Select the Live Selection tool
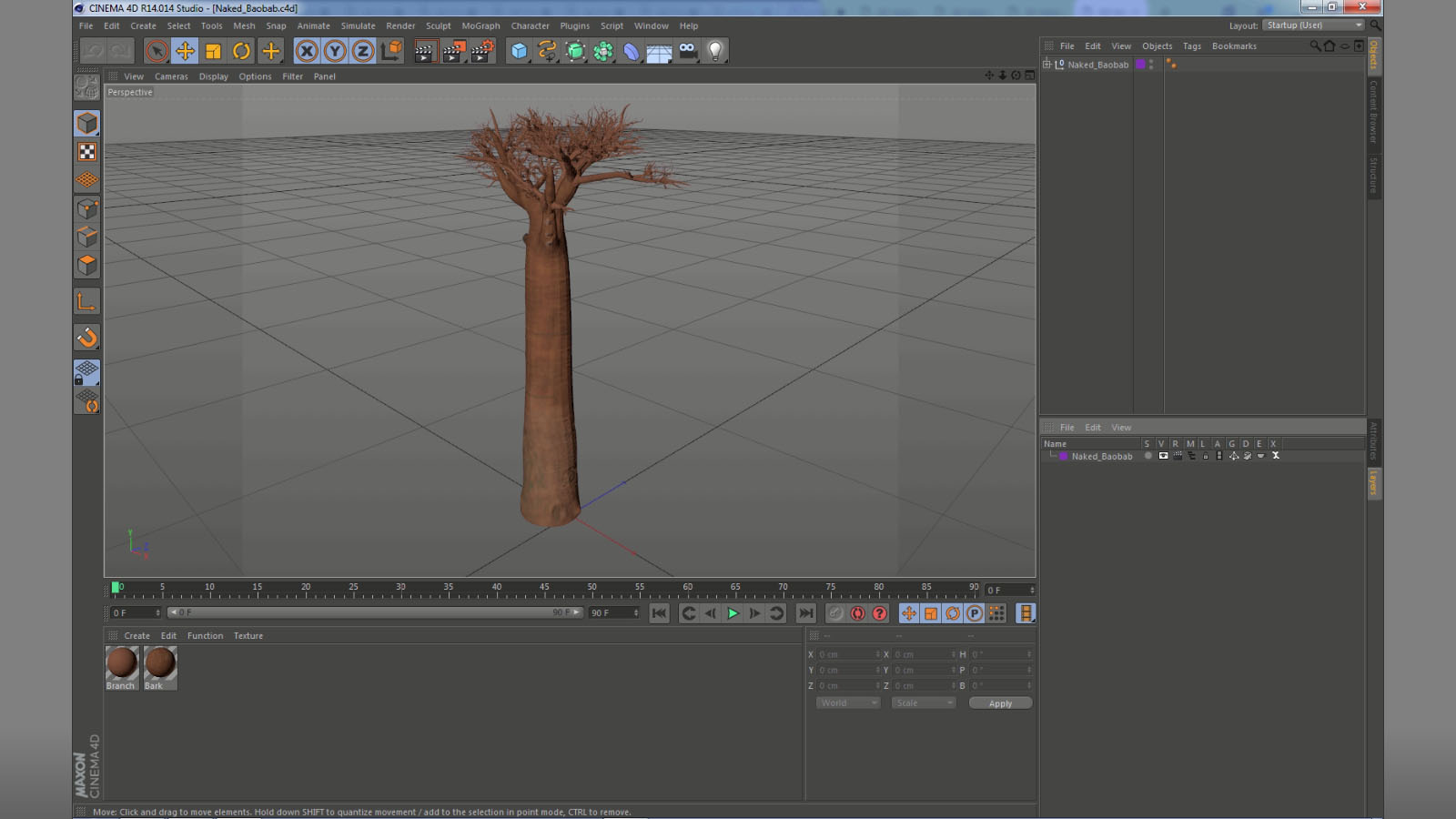The width and height of the screenshot is (1456, 819). pos(157,51)
